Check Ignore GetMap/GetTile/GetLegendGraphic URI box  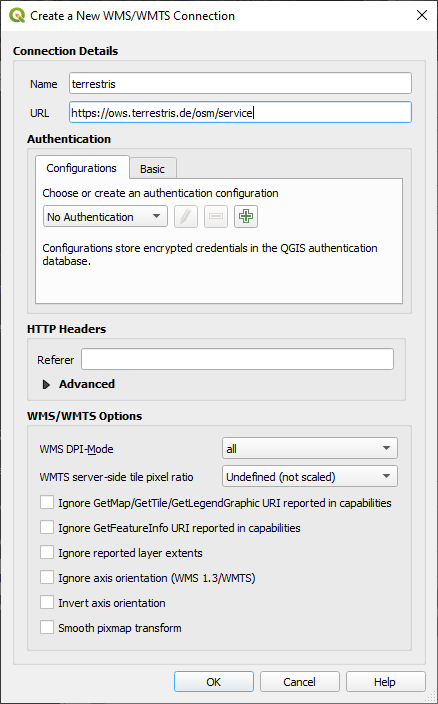tap(47, 502)
